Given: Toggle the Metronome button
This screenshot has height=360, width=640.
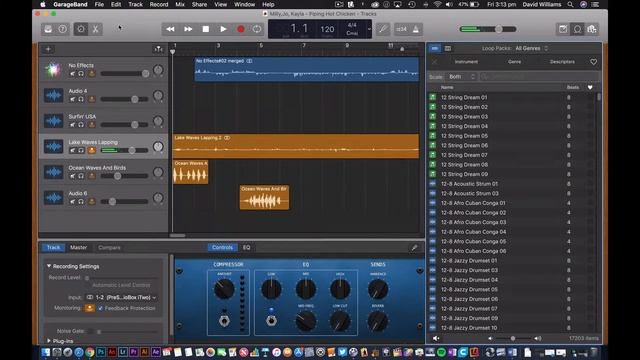Looking at the screenshot, I should pos(416,29).
